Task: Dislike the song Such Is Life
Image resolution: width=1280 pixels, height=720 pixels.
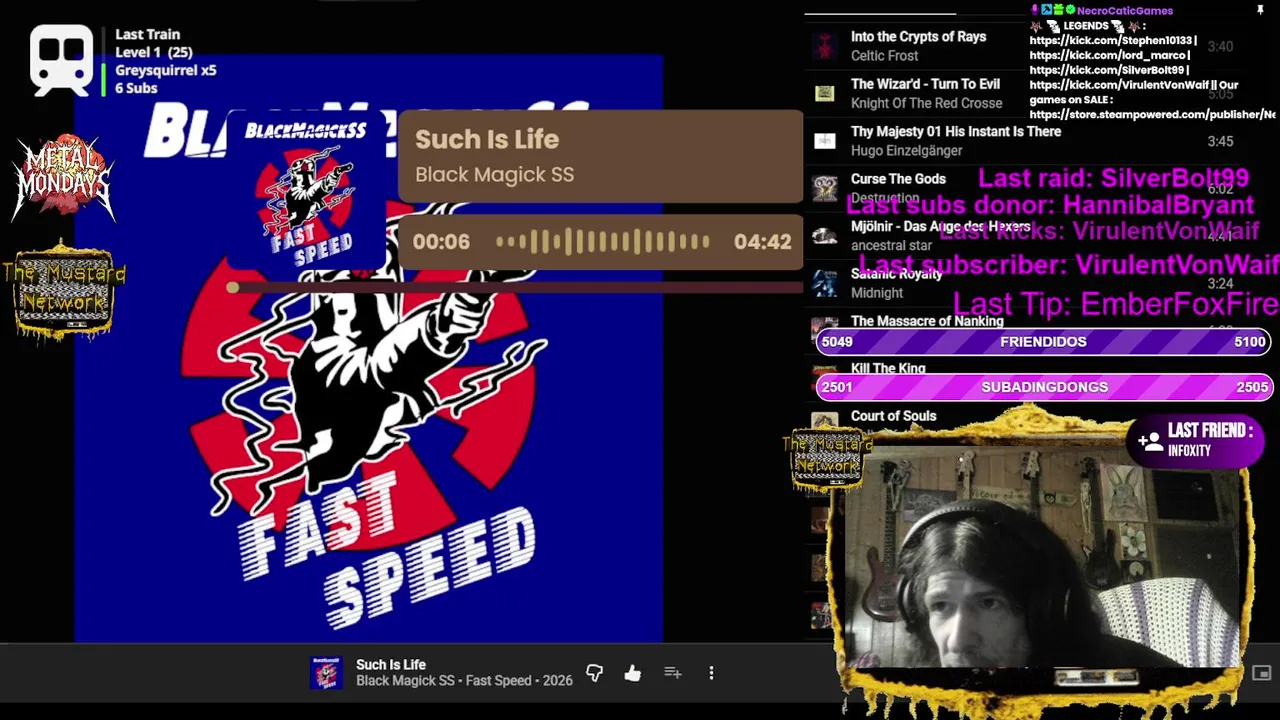Action: (595, 673)
